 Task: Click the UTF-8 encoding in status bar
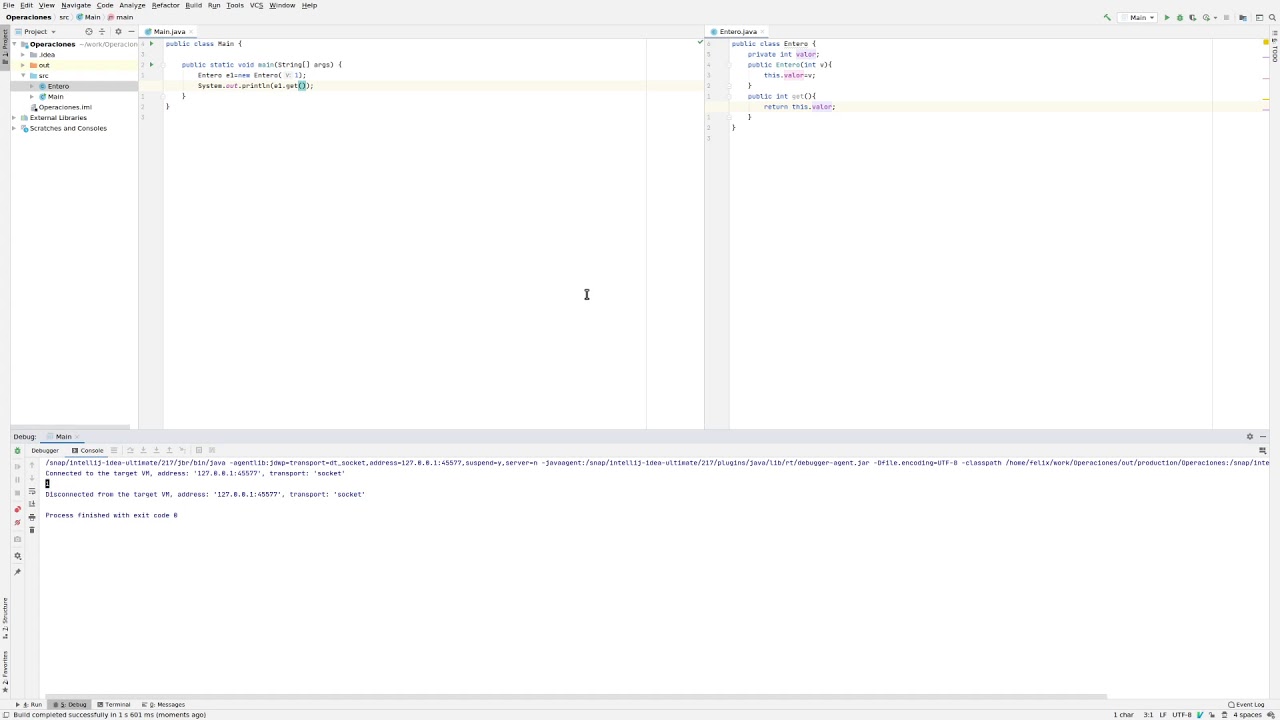[x=1182, y=715]
